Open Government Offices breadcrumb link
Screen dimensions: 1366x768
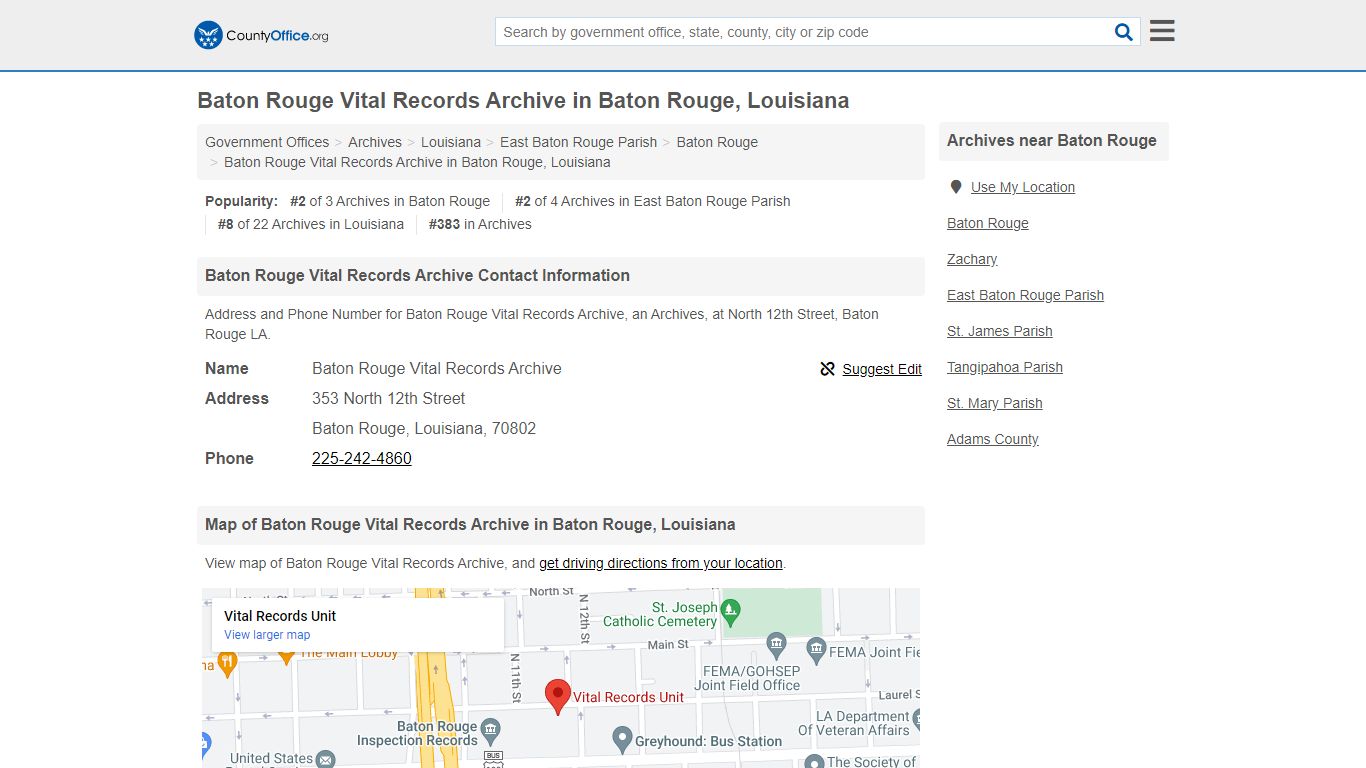(267, 142)
